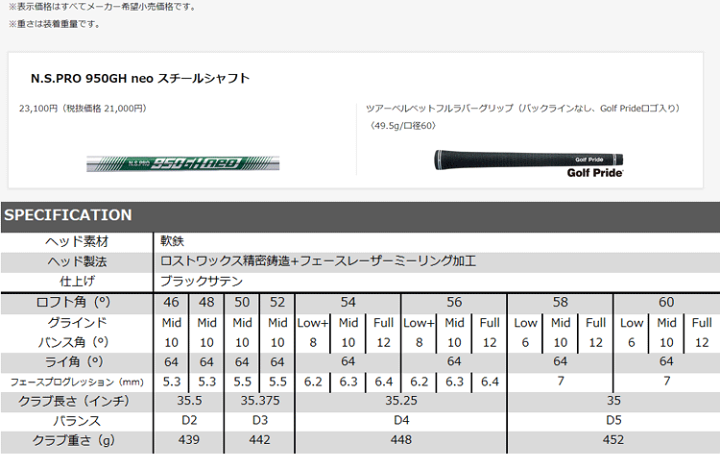Screen dimensions: 720x469
Task: Click balance value D3
Action: click(260, 420)
